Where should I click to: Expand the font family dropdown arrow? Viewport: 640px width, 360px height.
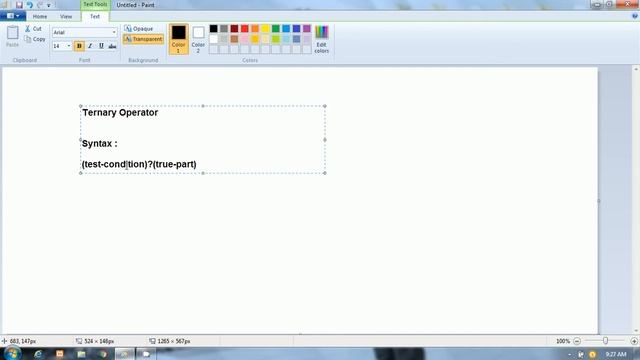[x=114, y=32]
